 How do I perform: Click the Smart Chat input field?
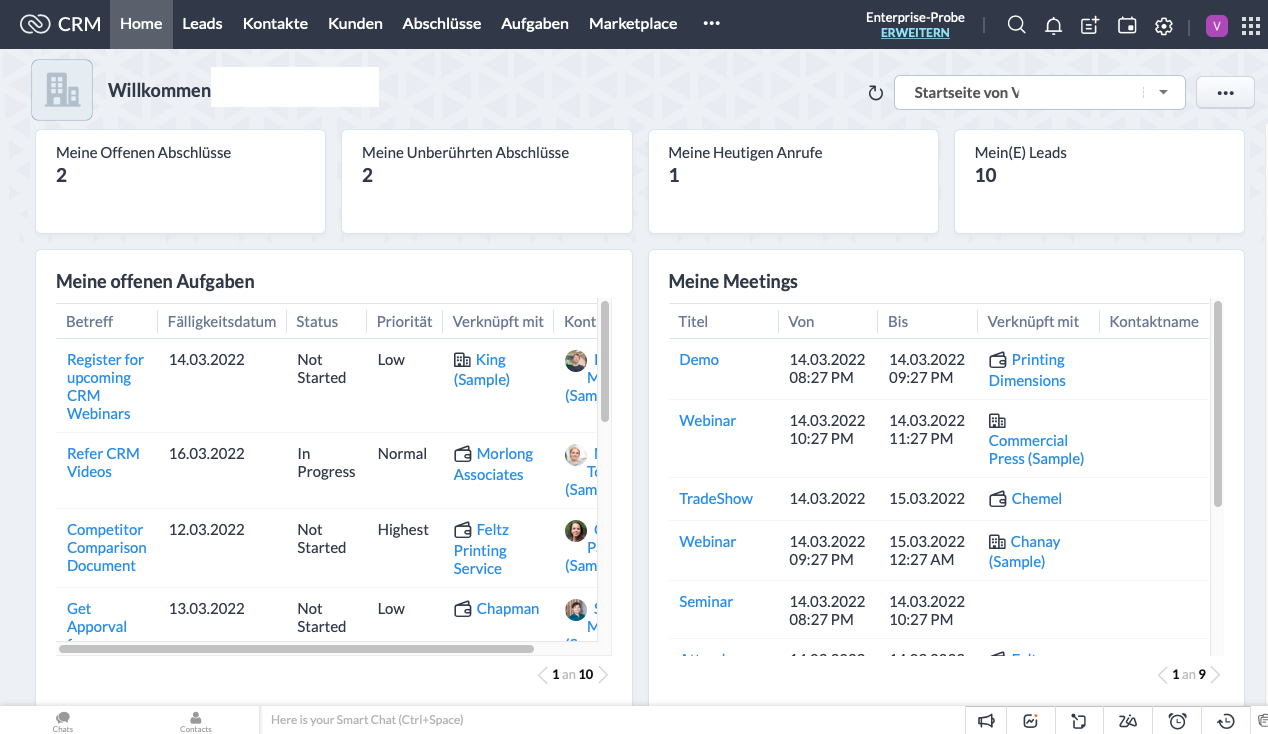(x=610, y=720)
